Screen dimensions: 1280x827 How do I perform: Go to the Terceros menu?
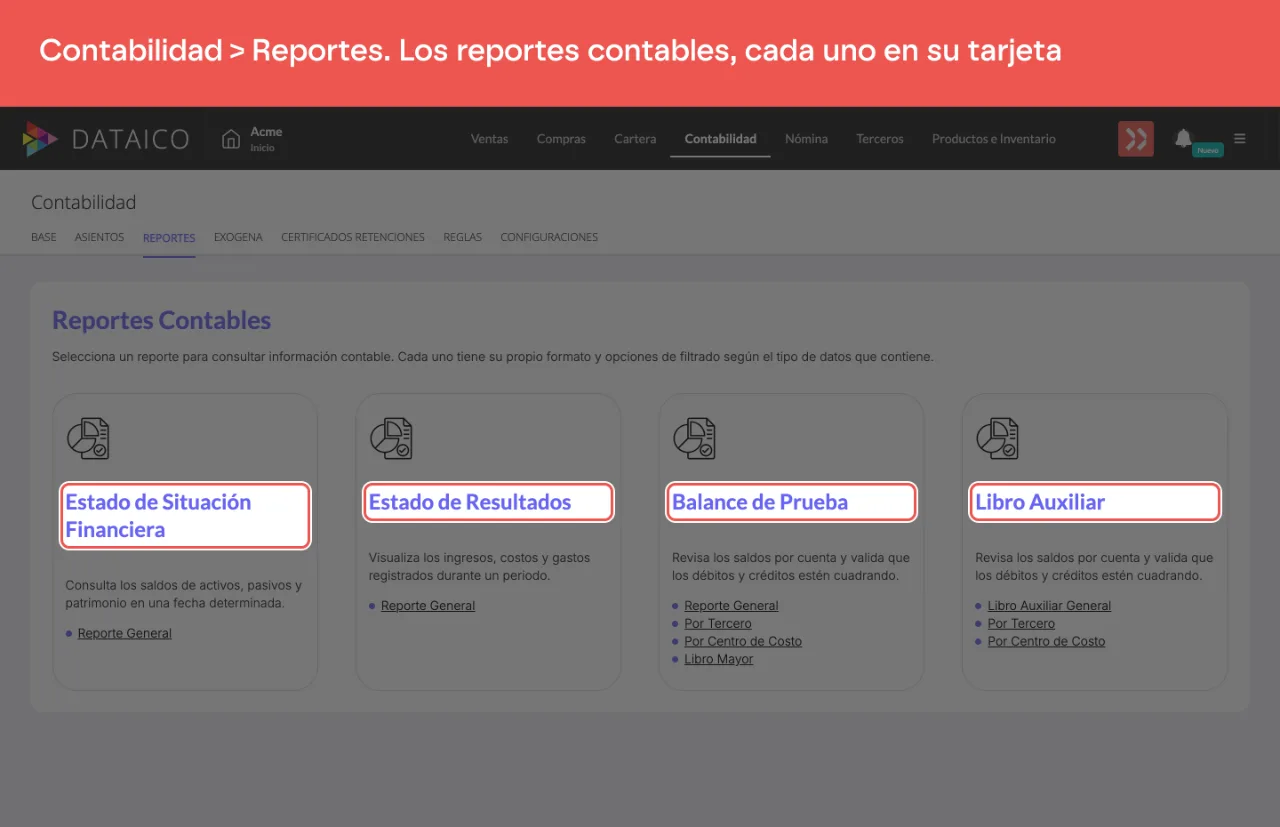point(880,139)
